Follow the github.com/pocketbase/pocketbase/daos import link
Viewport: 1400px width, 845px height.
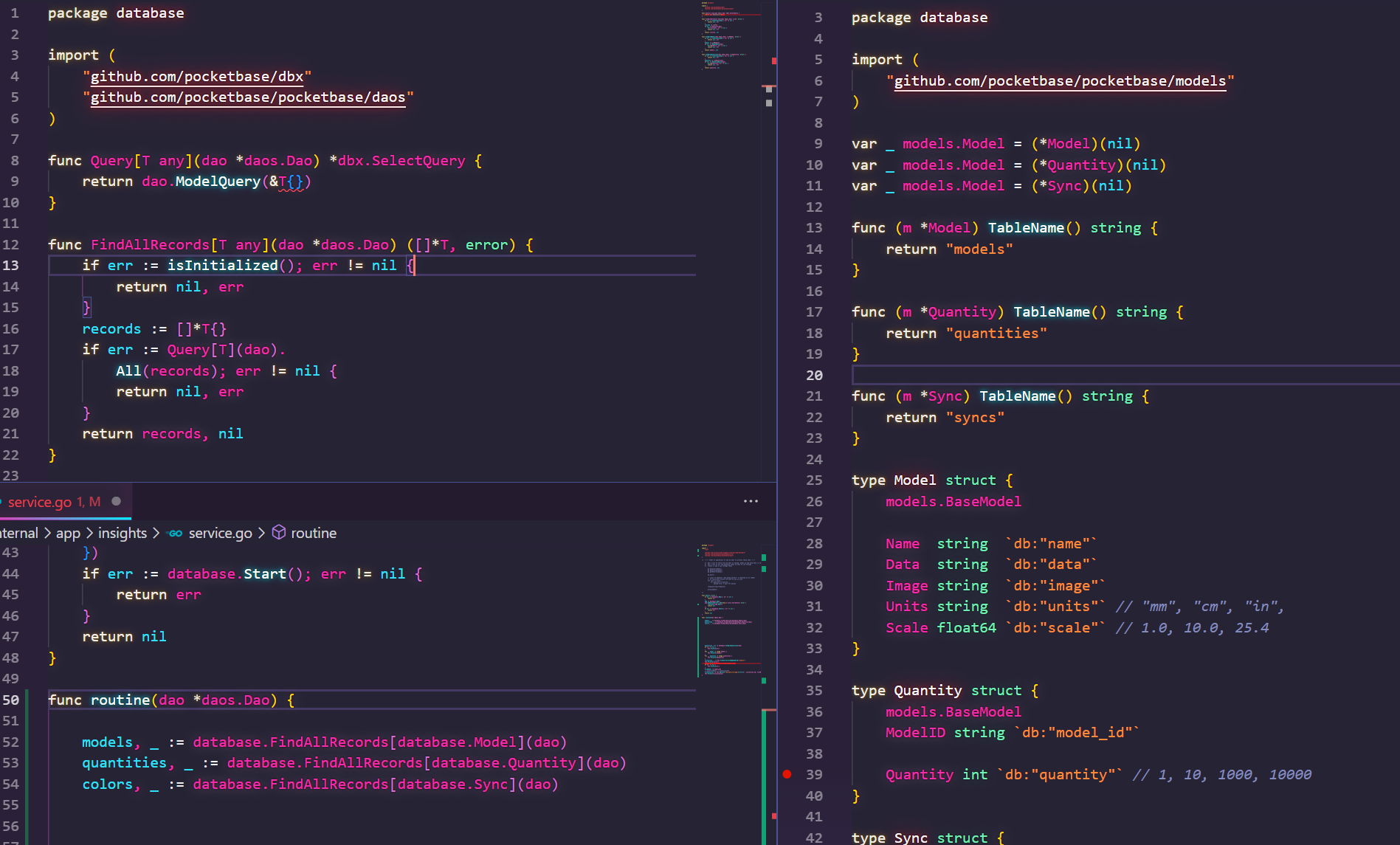pos(248,97)
